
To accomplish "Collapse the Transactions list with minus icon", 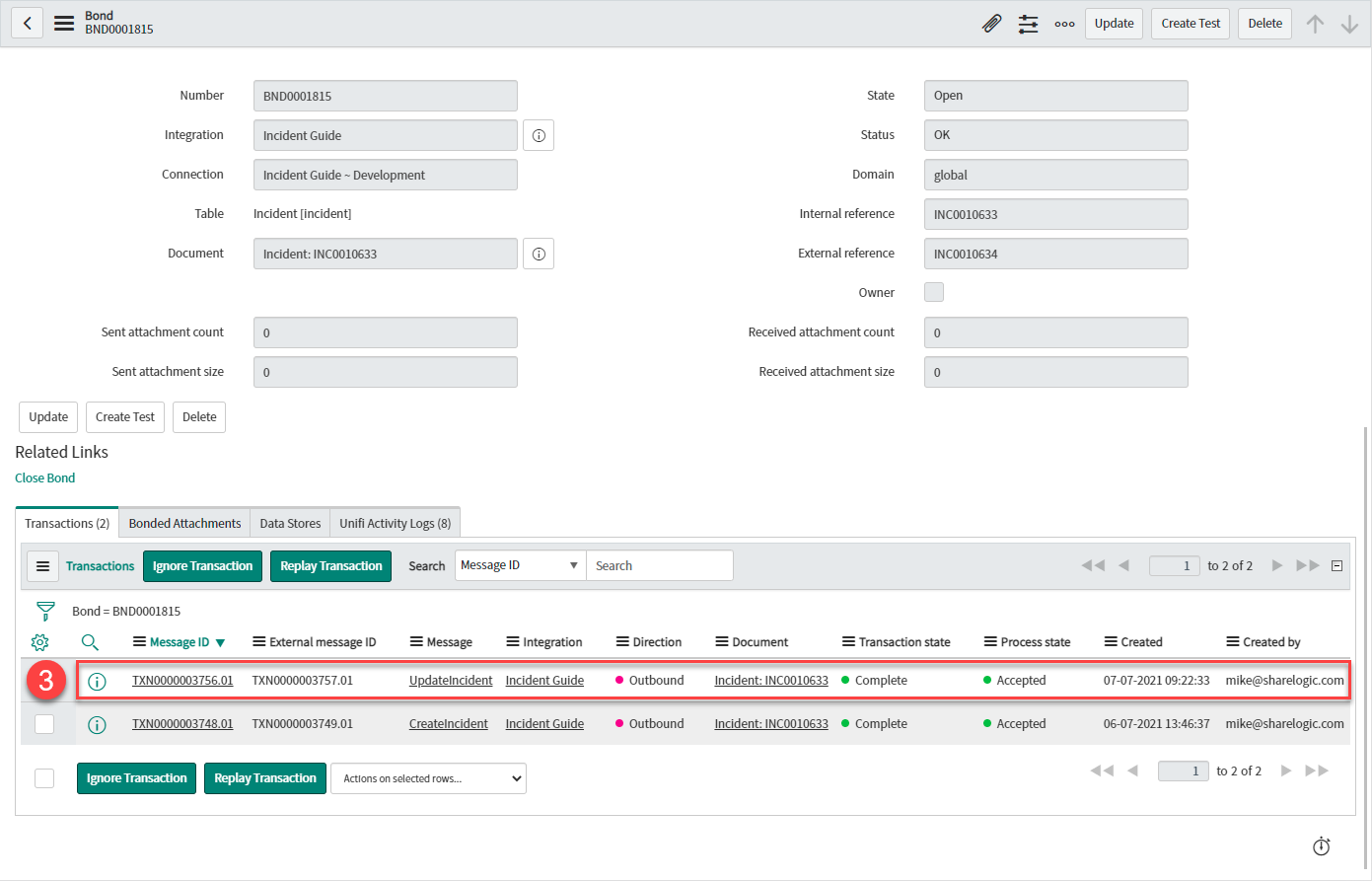I will pos(1337,566).
